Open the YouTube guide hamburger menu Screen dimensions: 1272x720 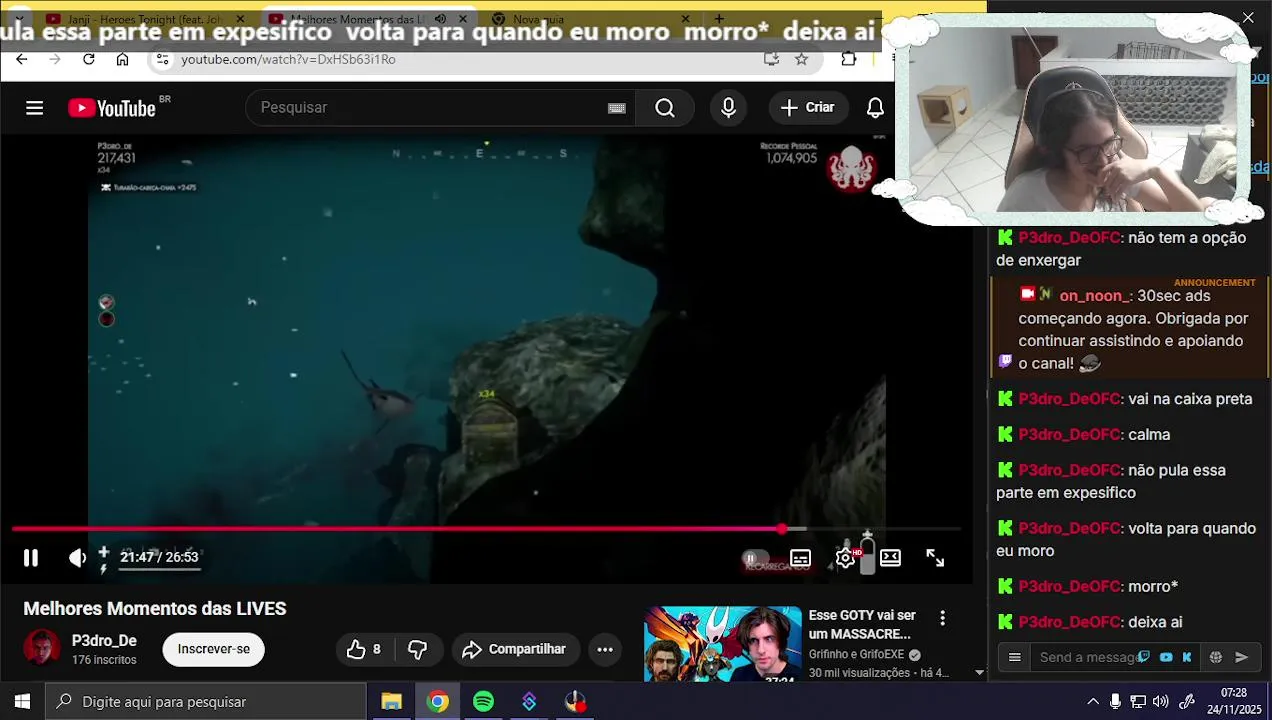click(x=35, y=108)
